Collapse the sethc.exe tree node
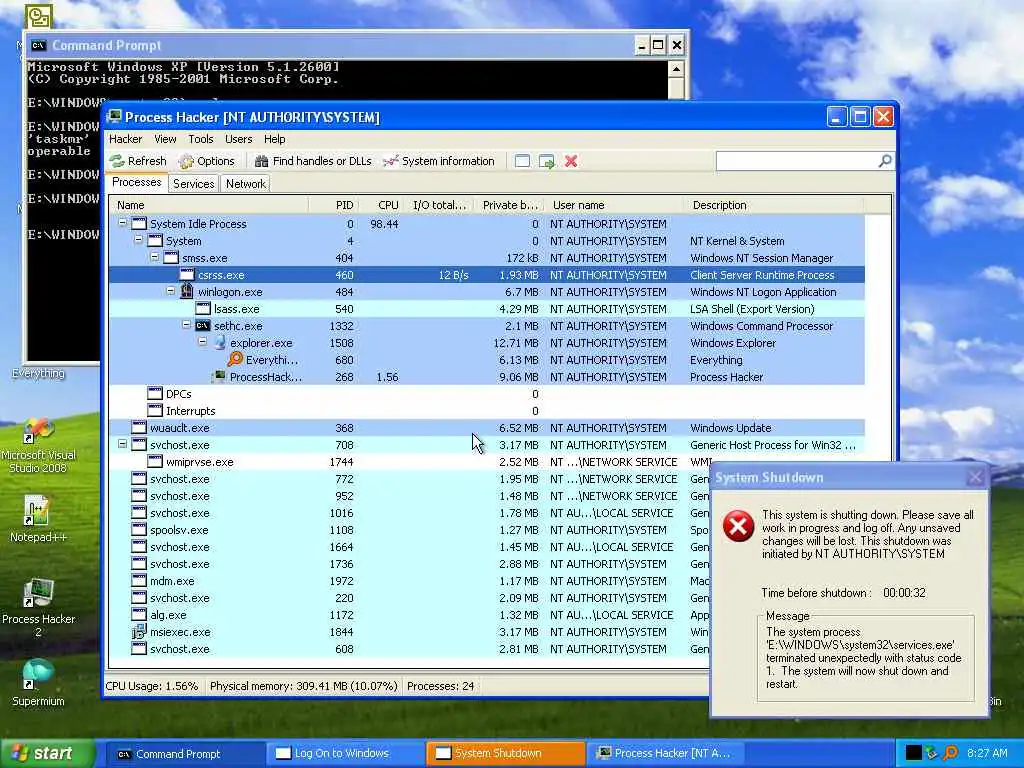The image size is (1024, 768). pos(186,325)
